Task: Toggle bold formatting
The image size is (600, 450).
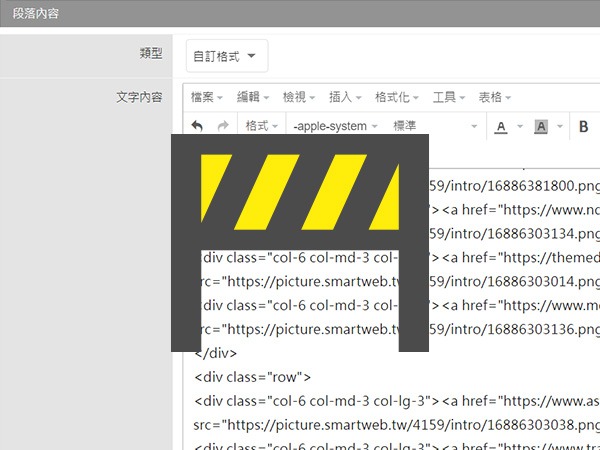Action: tap(584, 126)
